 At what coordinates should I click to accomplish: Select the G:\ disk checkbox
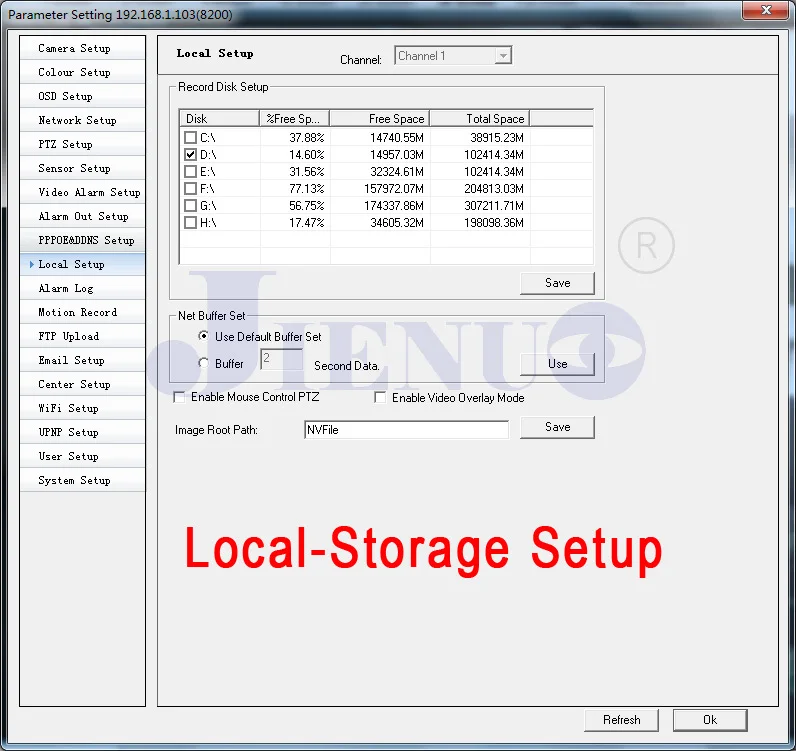tap(190, 206)
